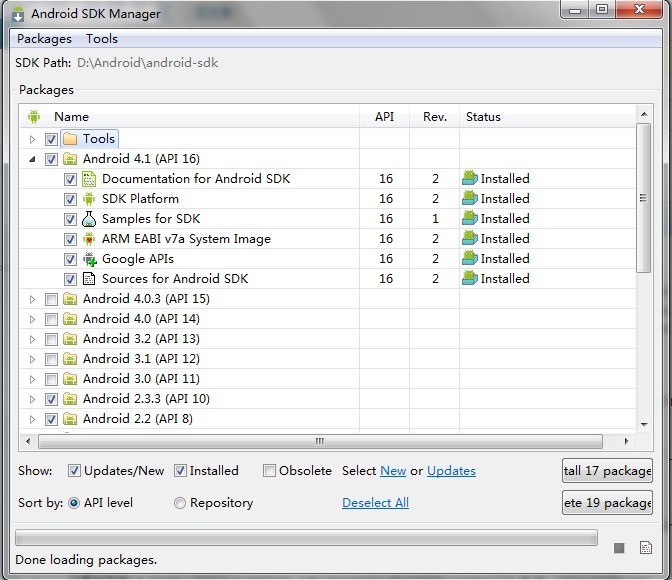Check the Android 3.0 (API 11) checkbox
Viewport: 672px width, 580px height.
click(51, 379)
